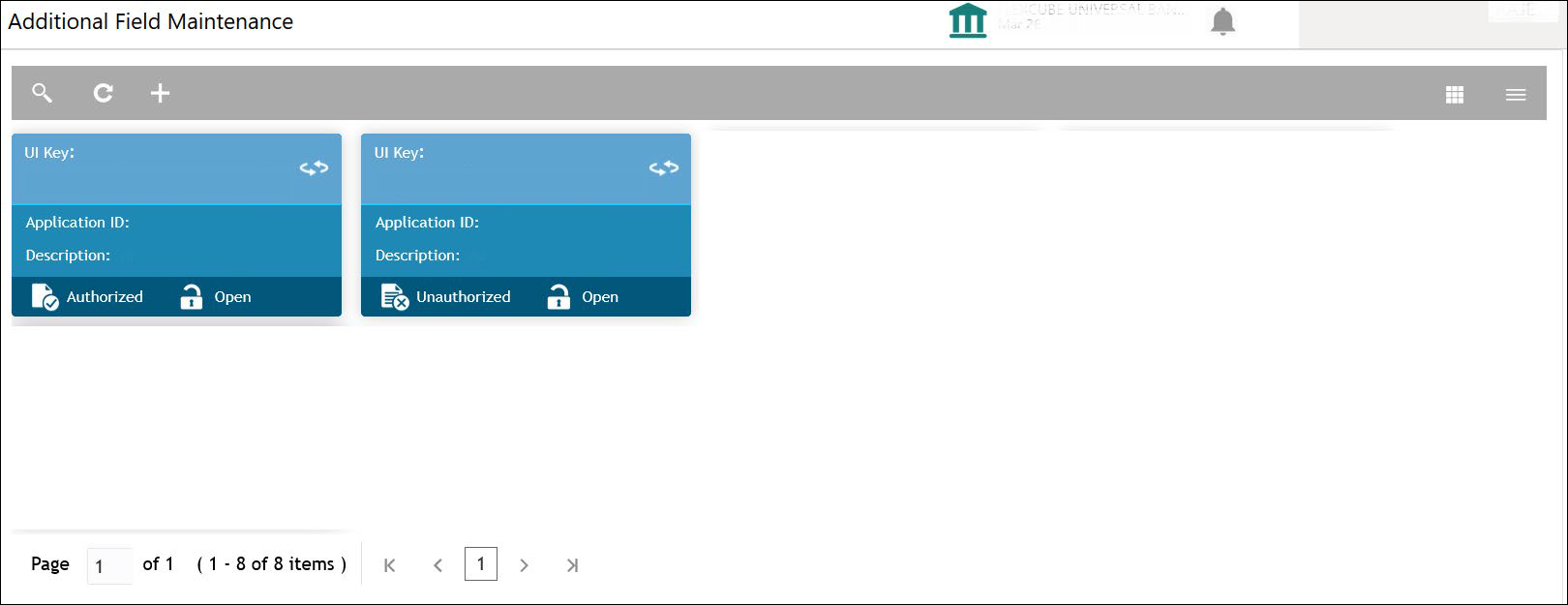Refresh the field maintenance list
Viewport: 1568px width, 605px height.
click(x=103, y=93)
